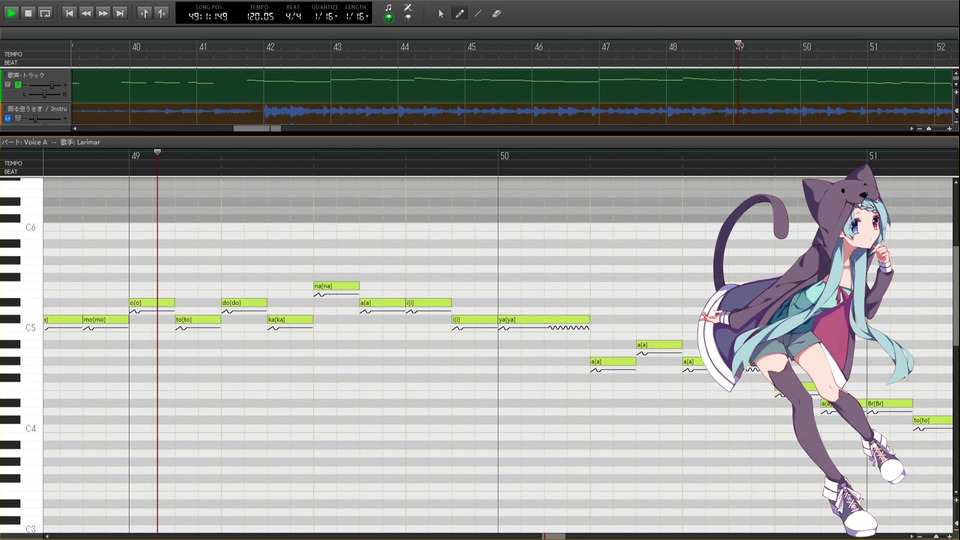Click track horizontal zoom slider handle
Image resolution: width=960 pixels, height=540 pixels.
pyautogui.click(x=929, y=129)
